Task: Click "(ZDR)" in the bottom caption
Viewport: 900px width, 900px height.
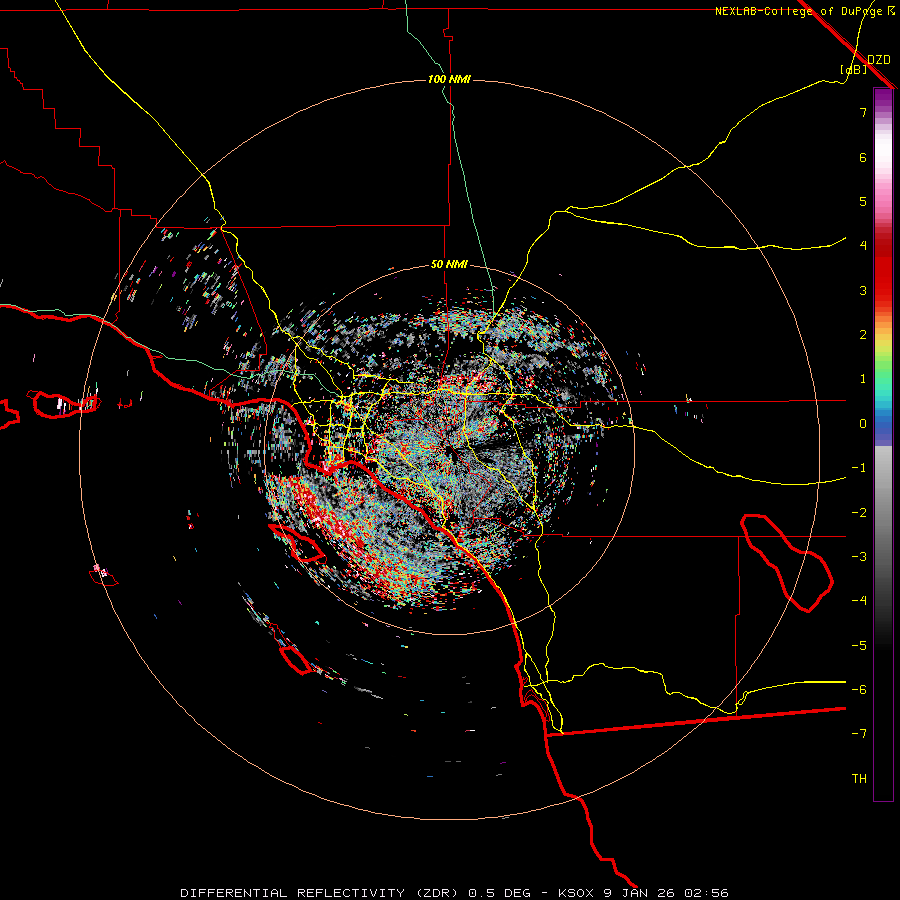Action: point(436,893)
